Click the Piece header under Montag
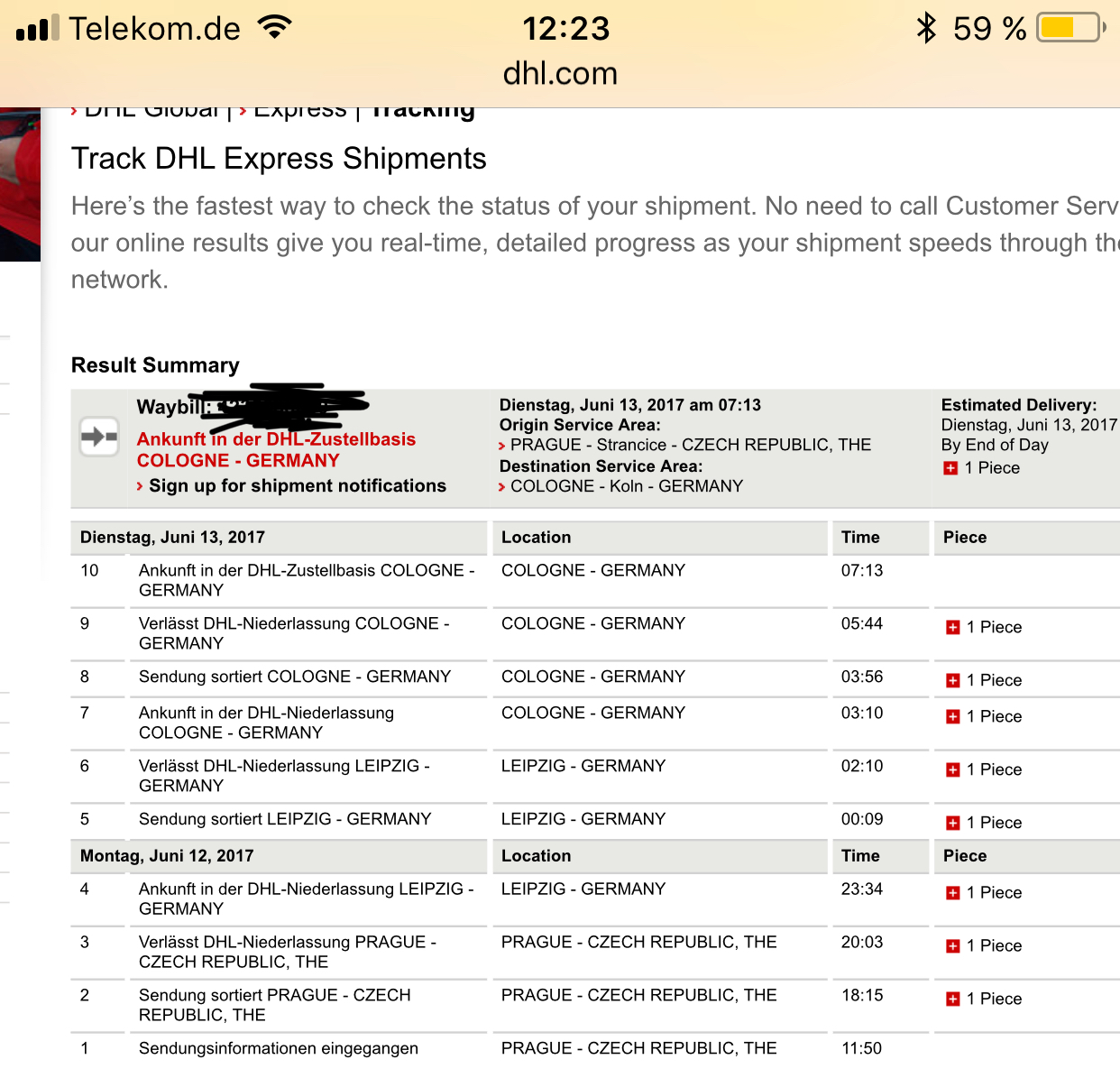The height and width of the screenshot is (1078, 1120). coord(965,856)
